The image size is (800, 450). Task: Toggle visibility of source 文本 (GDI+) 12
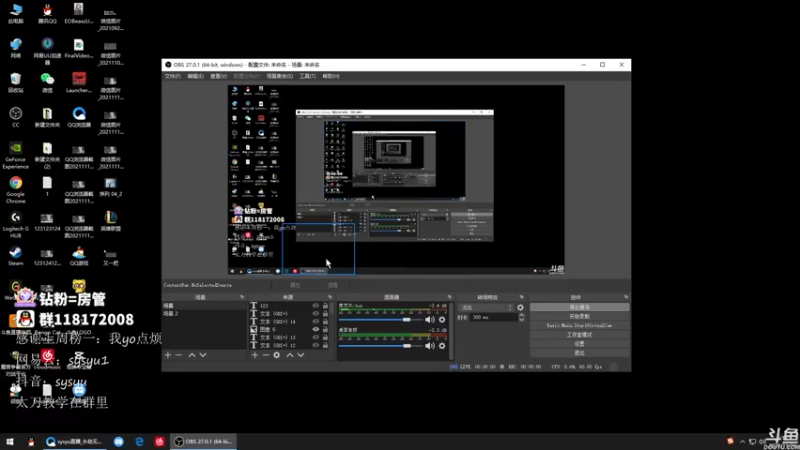316,345
